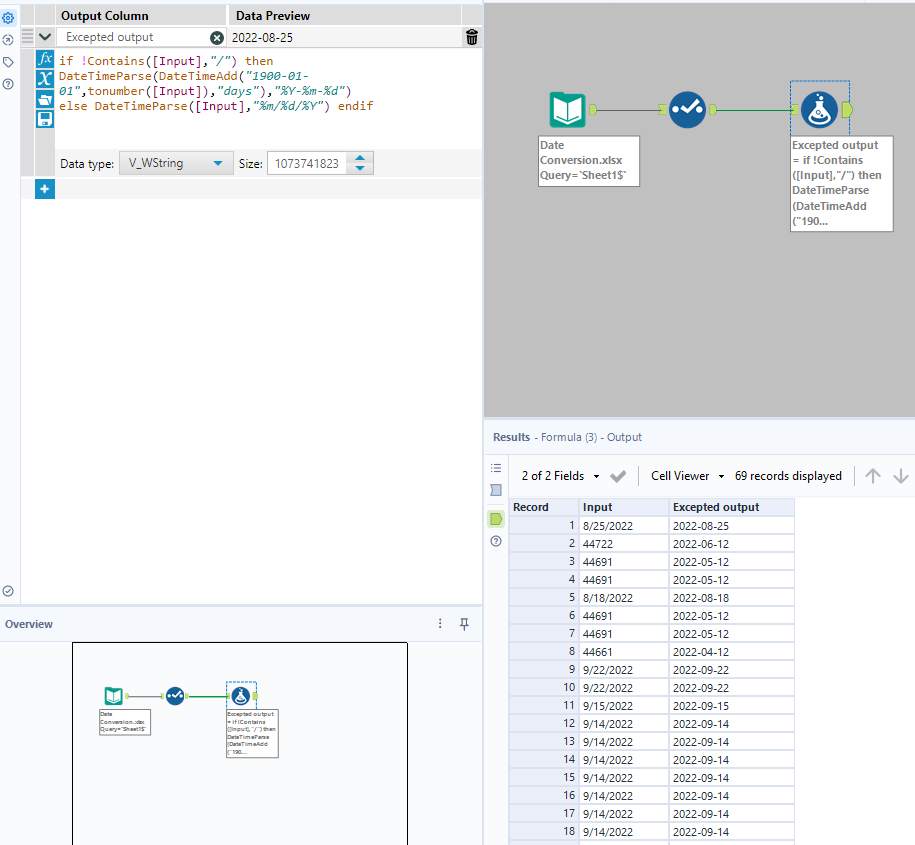The image size is (915, 845).
Task: Select the green Output anchor in Results panel
Action: pos(496,519)
